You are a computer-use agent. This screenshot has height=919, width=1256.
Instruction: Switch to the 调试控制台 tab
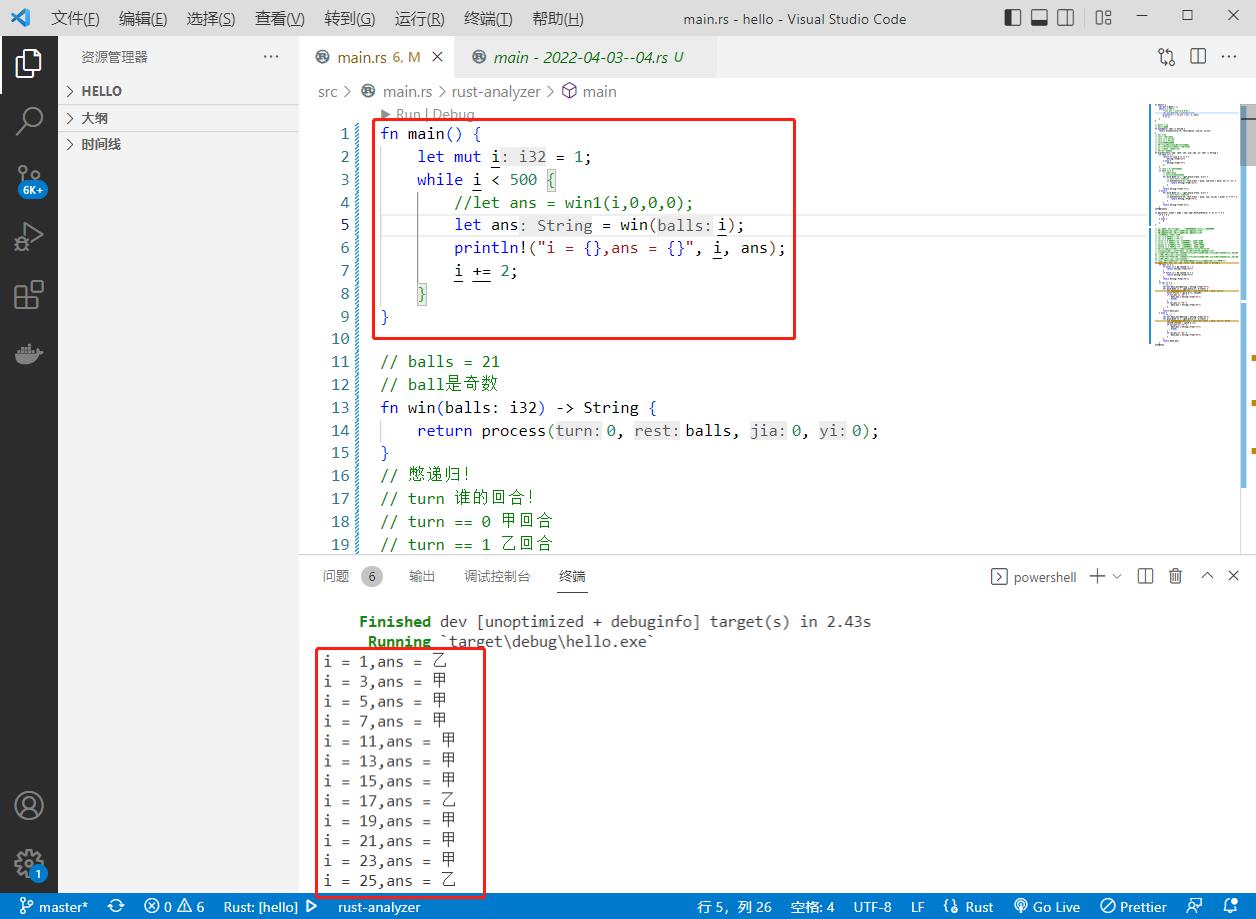pyautogui.click(x=497, y=576)
